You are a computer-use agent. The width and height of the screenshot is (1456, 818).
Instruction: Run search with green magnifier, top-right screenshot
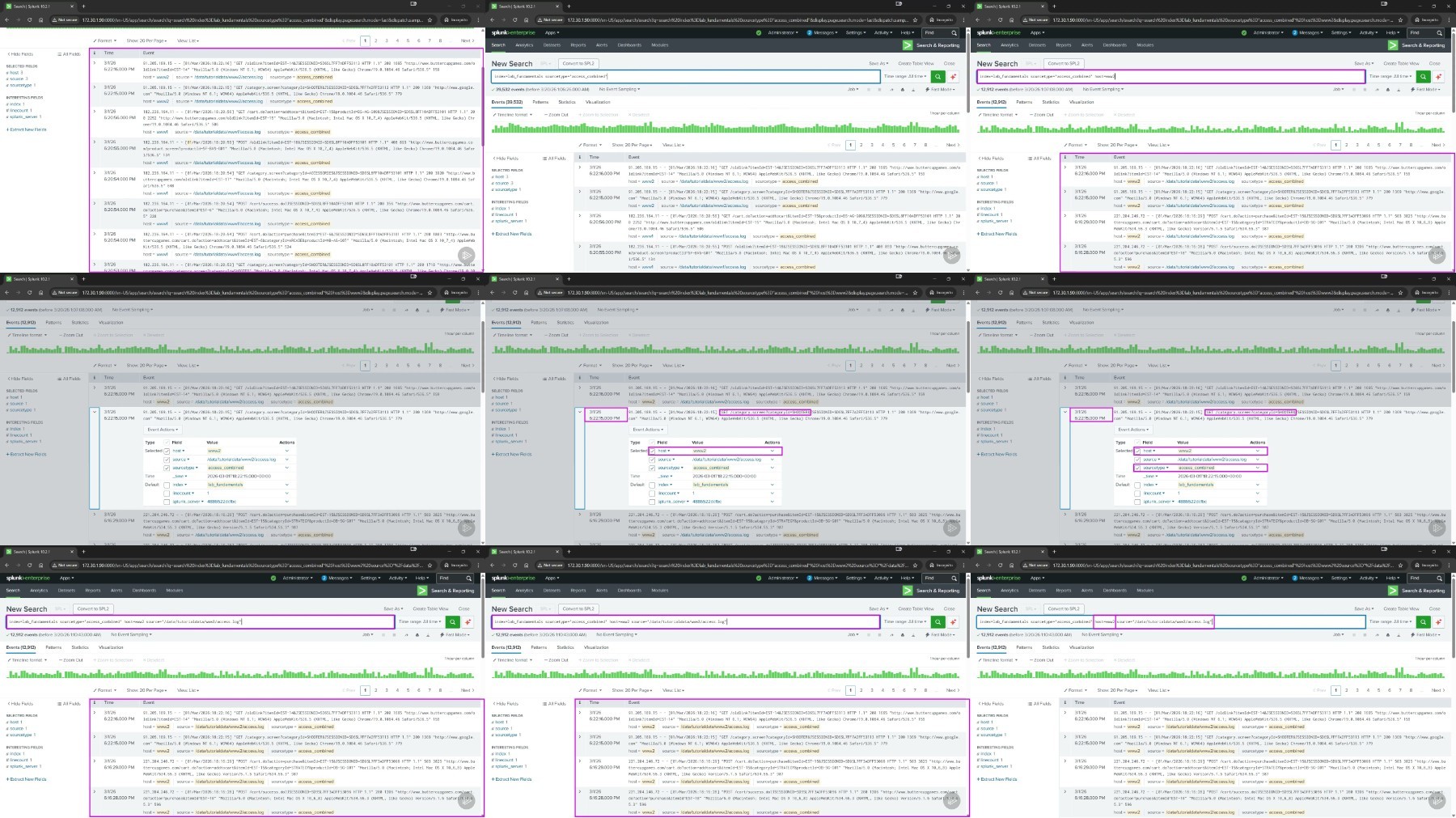(x=1423, y=76)
